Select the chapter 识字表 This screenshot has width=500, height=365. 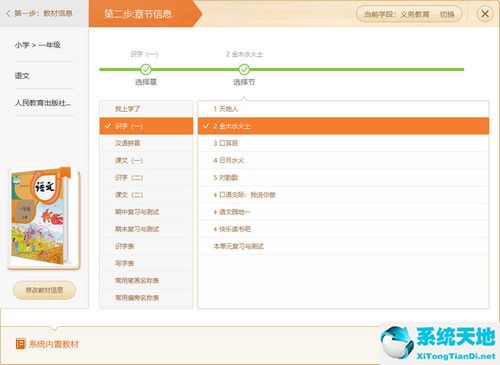(x=146, y=246)
